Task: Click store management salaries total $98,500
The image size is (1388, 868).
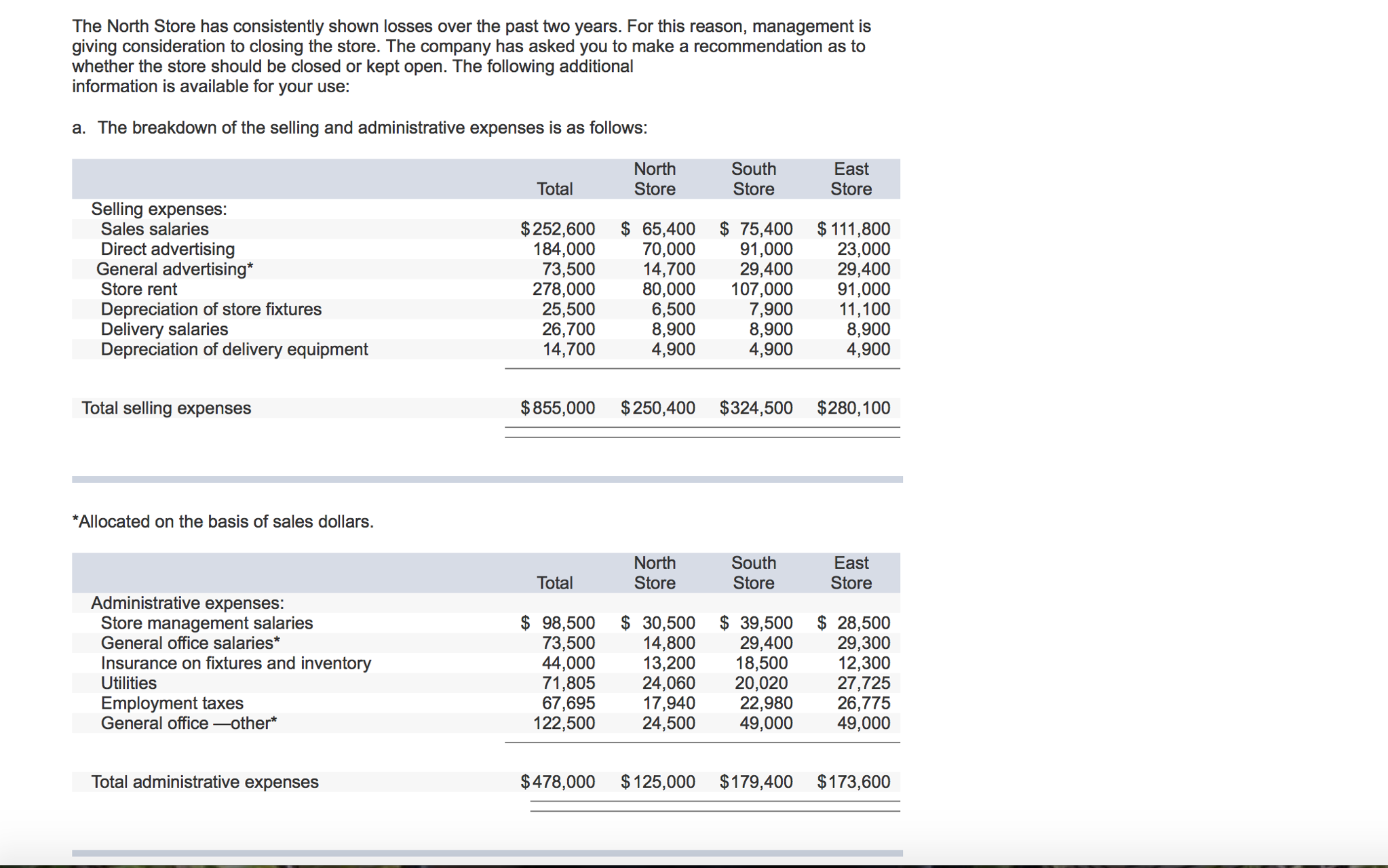Action: point(558,623)
